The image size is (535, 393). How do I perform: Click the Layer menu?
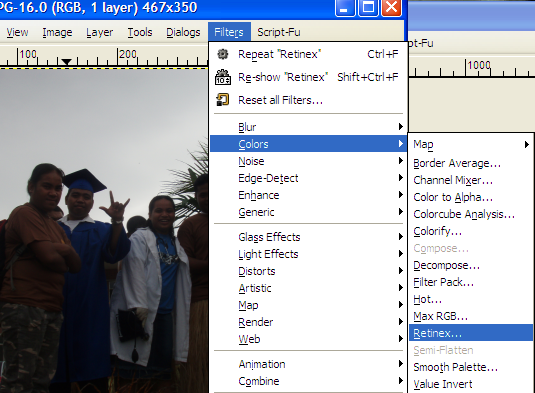click(99, 32)
